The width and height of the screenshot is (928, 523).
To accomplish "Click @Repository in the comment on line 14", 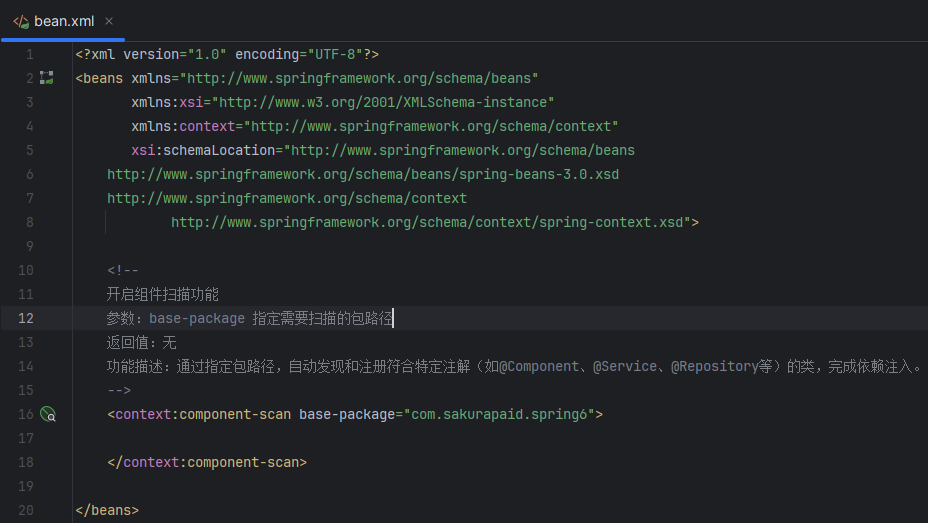I will 714,366.
